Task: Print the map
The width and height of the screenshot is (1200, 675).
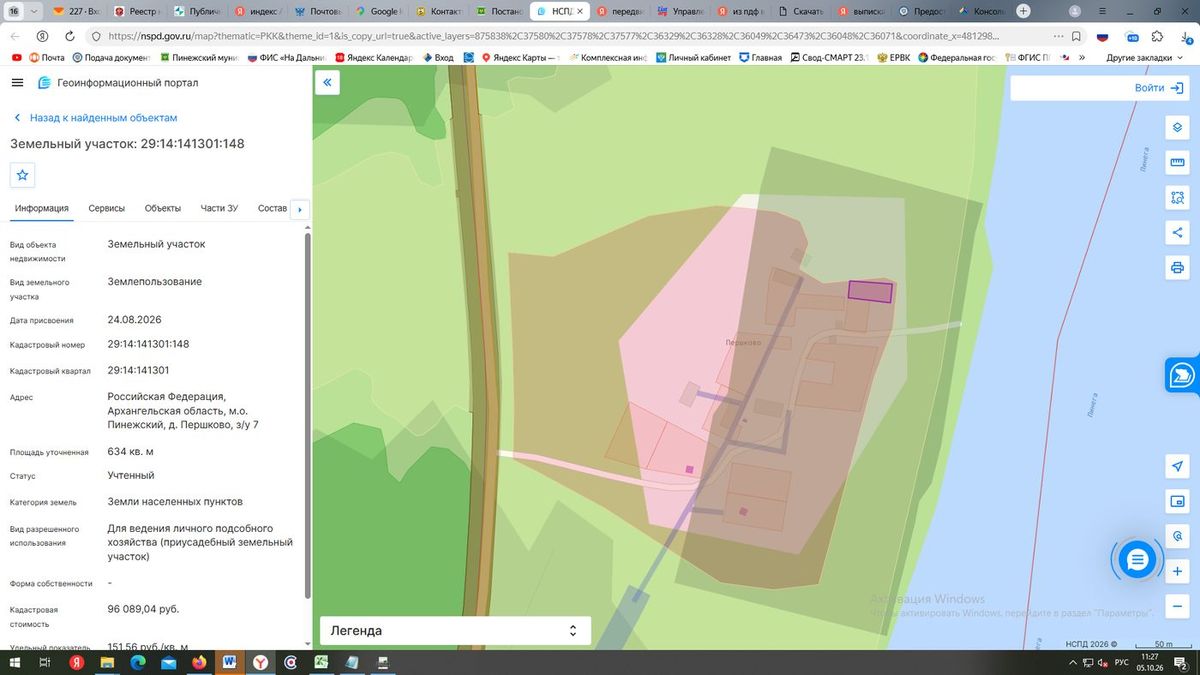Action: pyautogui.click(x=1177, y=268)
